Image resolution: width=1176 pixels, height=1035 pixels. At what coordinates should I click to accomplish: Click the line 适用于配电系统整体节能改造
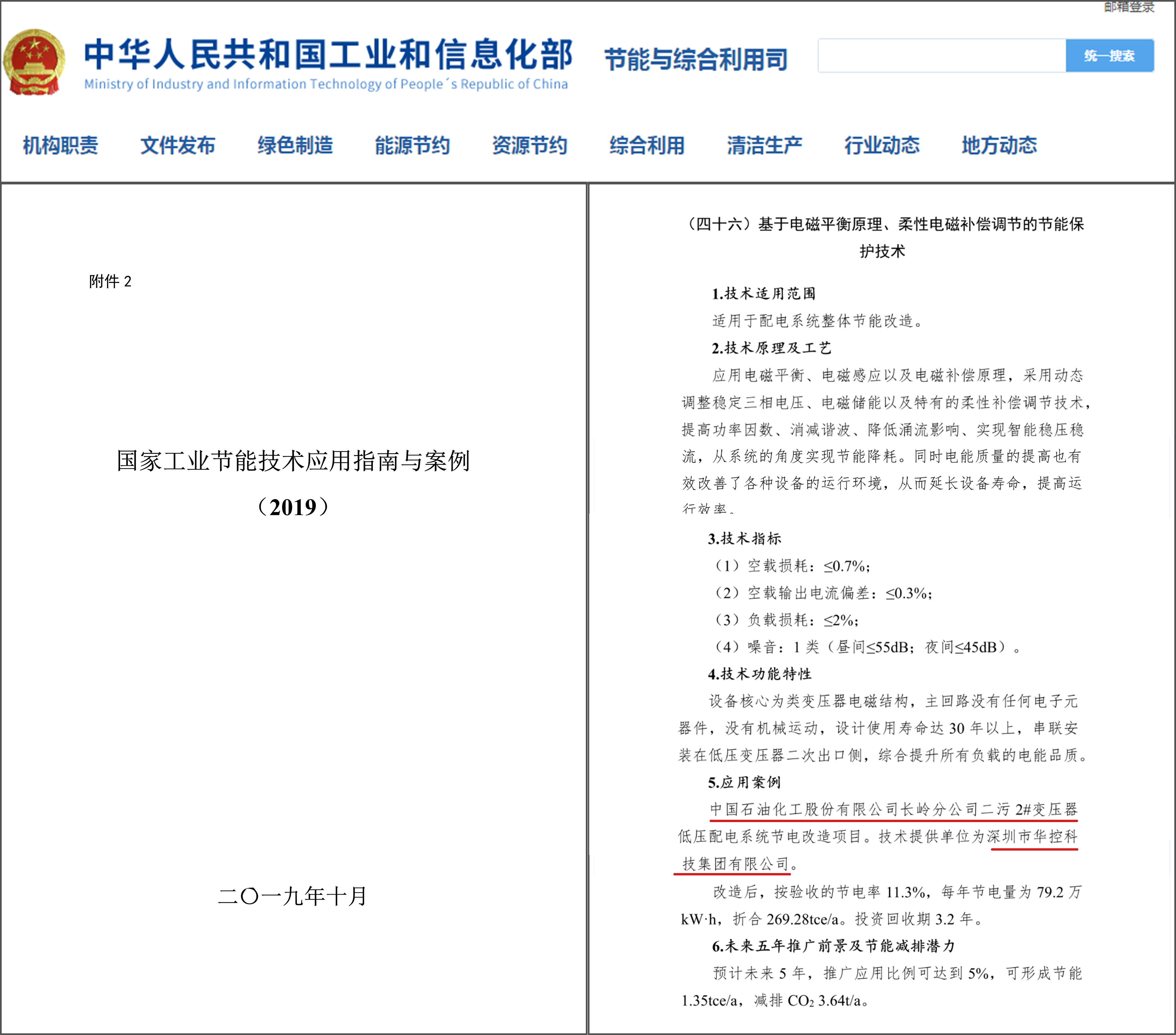tap(818, 321)
